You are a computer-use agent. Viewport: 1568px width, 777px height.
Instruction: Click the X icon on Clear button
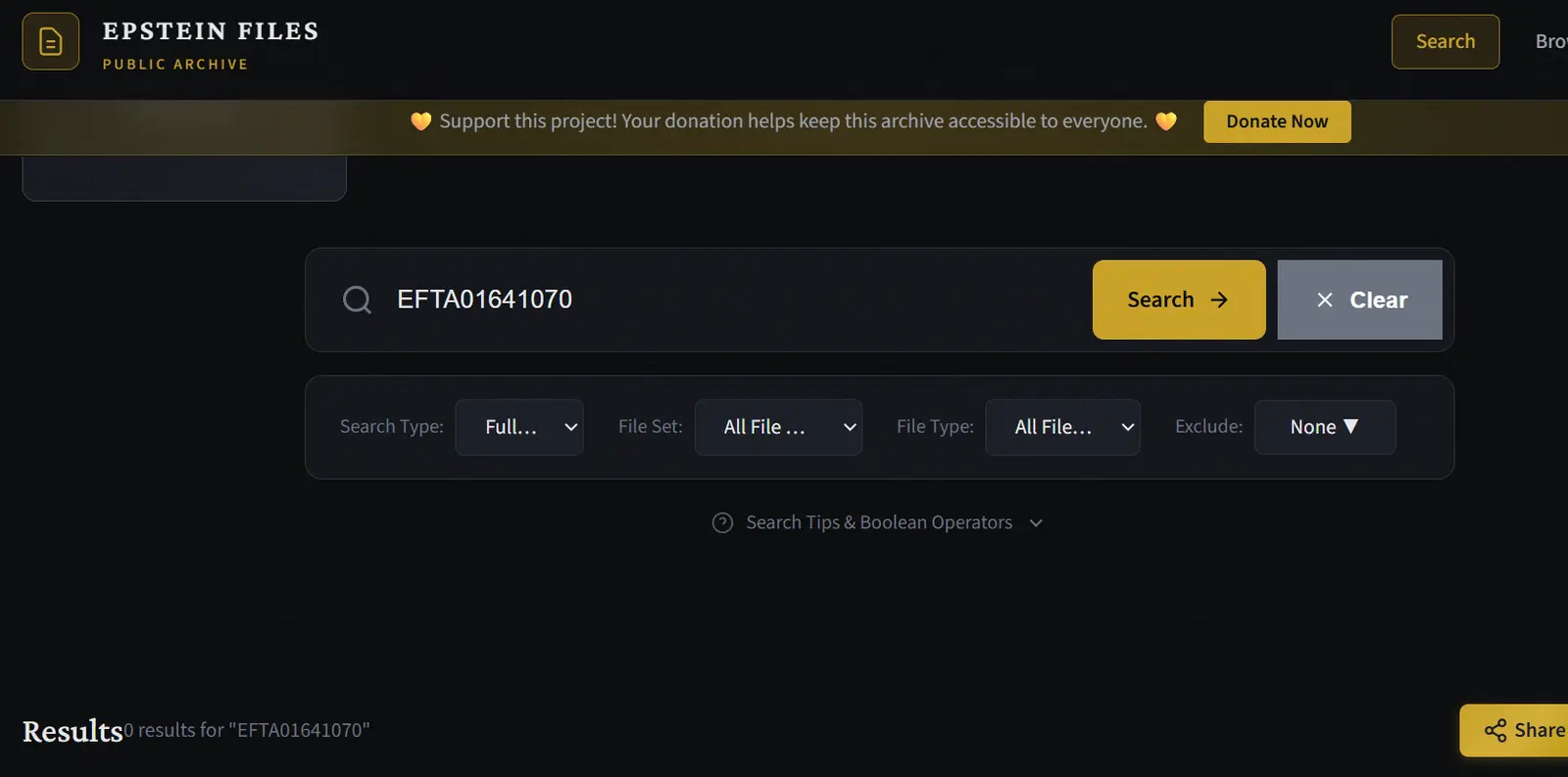pyautogui.click(x=1325, y=300)
